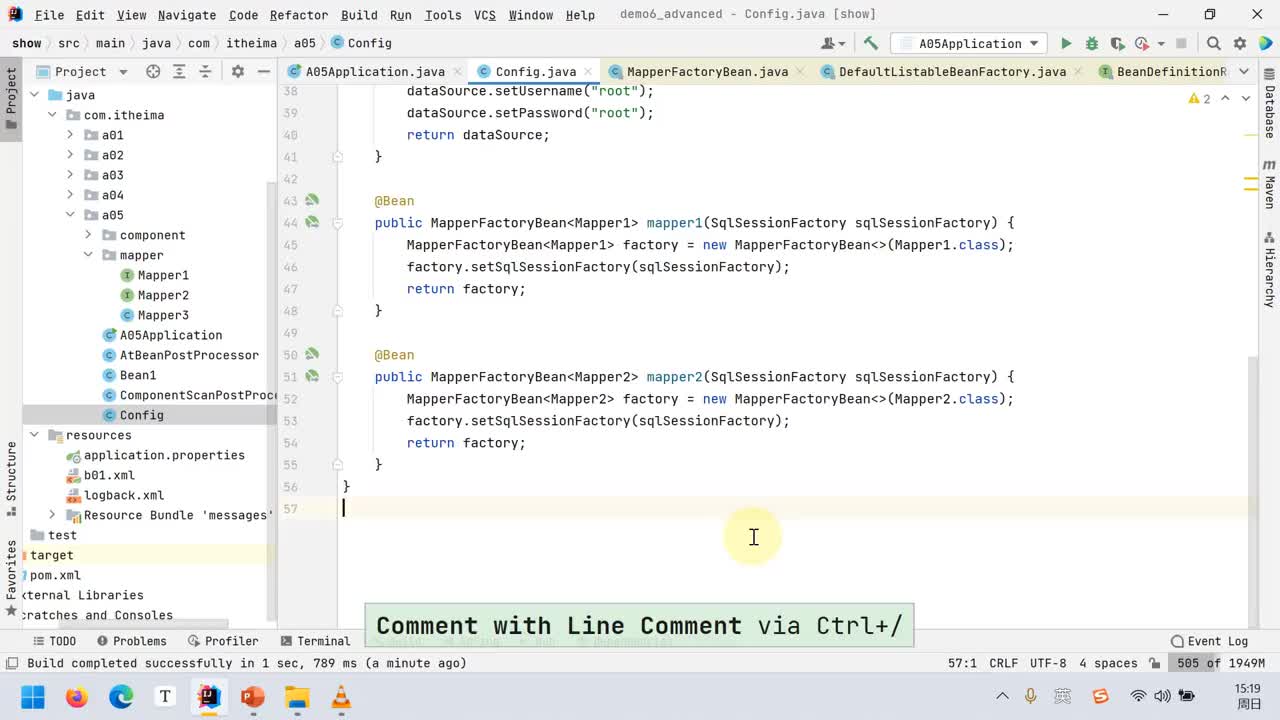Click Spring bean gutter icon on line 51
This screenshot has height=720, width=1280.
(312, 376)
